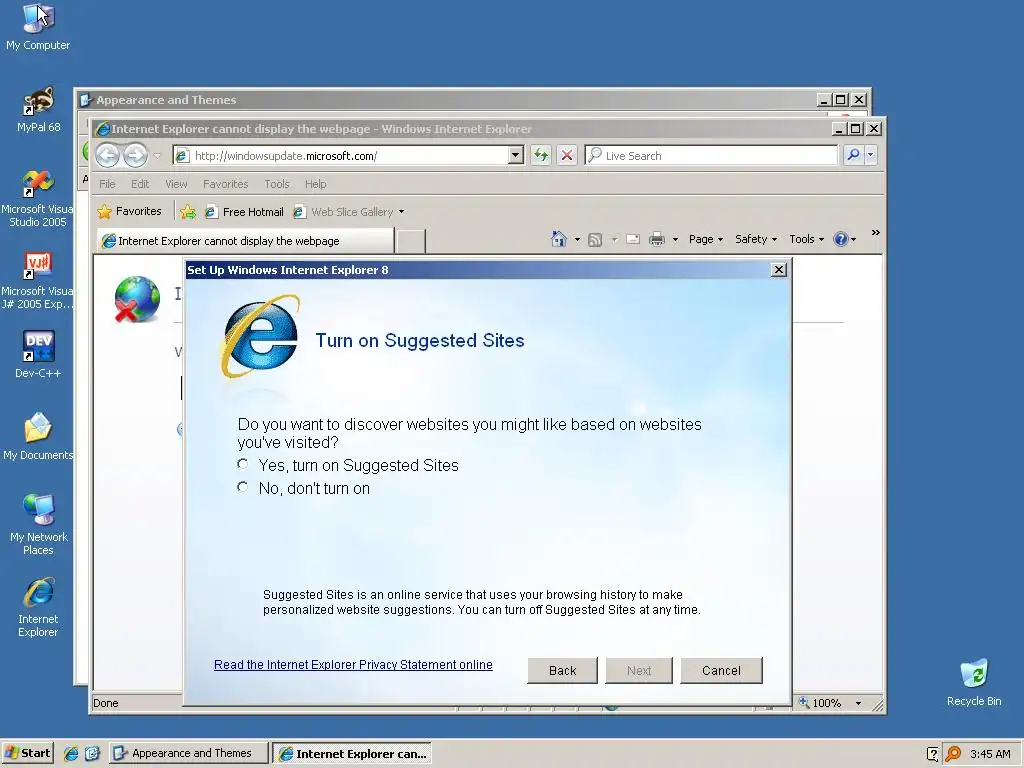1024x768 pixels.
Task: Click the tray help question icon
Action: pyautogui.click(x=933, y=754)
